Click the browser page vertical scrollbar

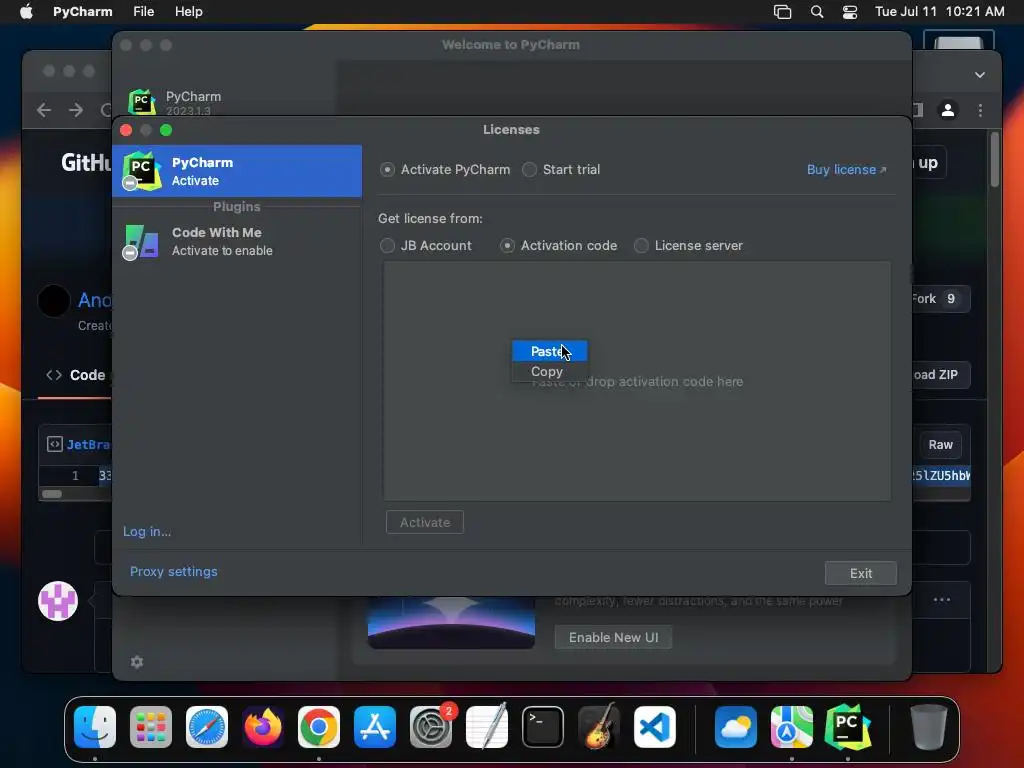[x=995, y=159]
